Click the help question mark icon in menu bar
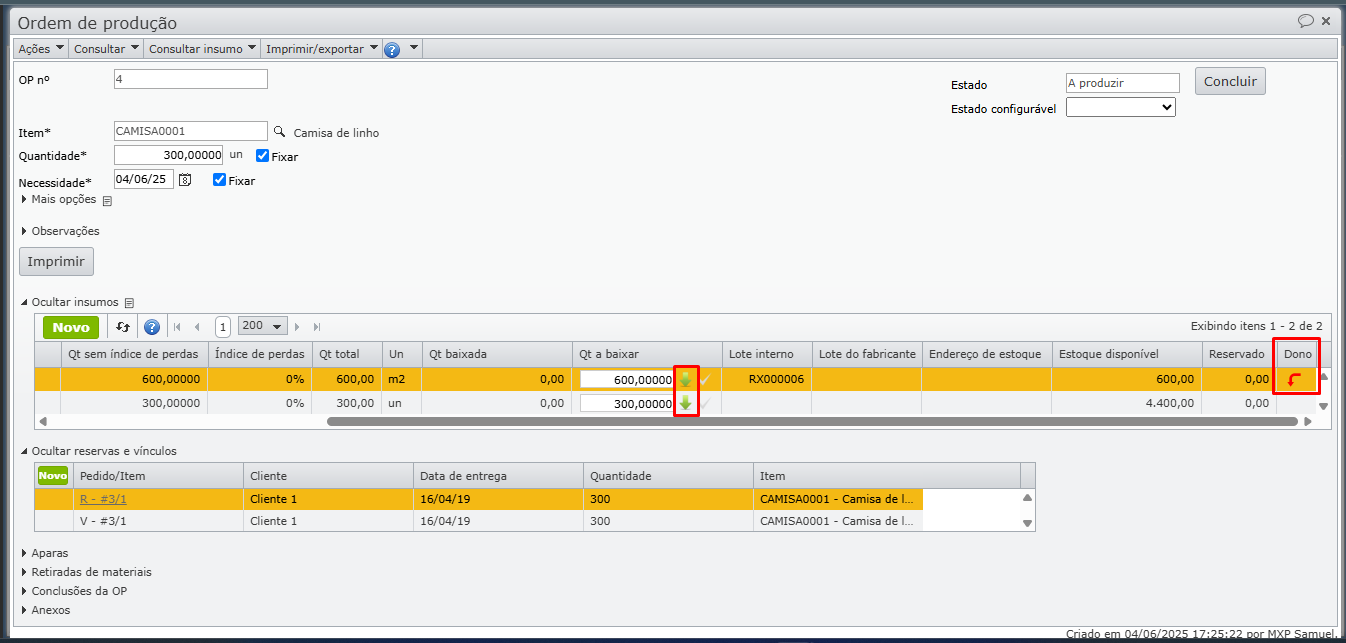Screen dimensions: 1346x643 coord(392,49)
